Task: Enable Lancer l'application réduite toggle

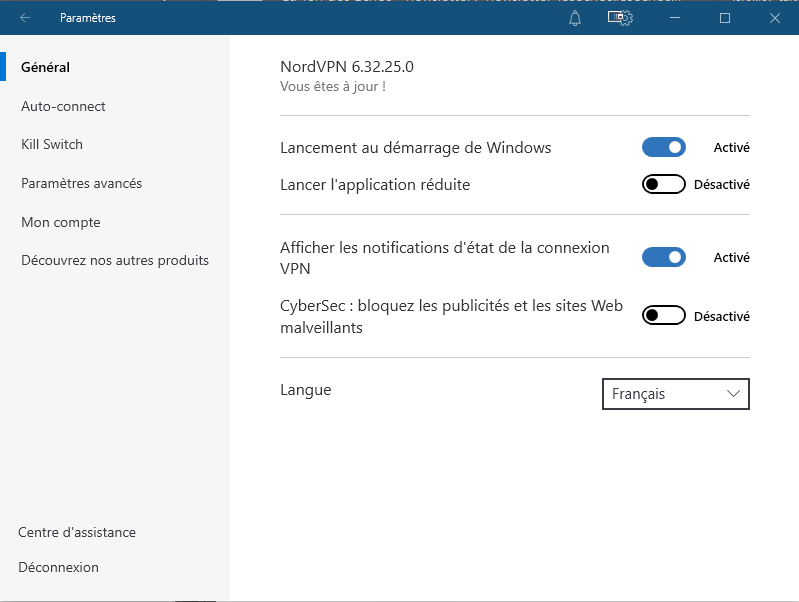Action: pos(663,184)
